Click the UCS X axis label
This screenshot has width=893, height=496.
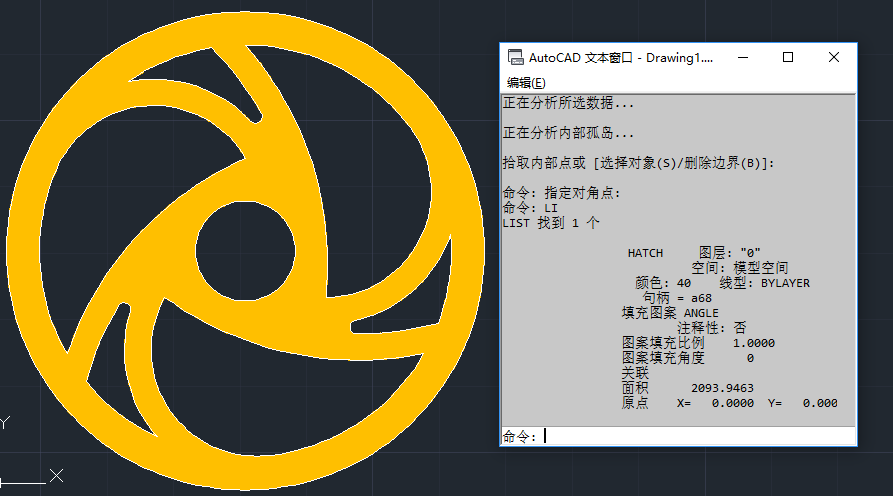pyautogui.click(x=57, y=476)
